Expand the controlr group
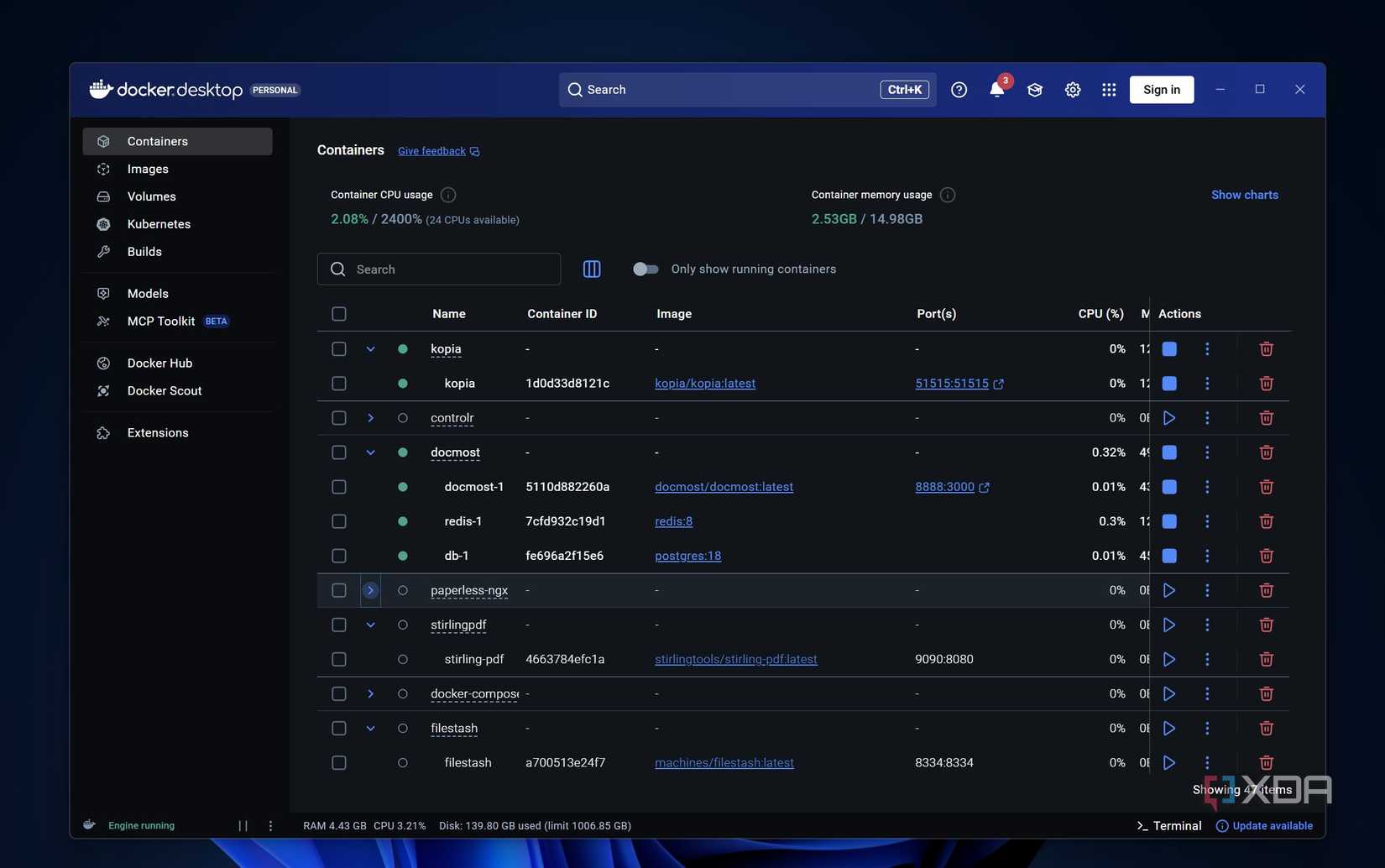Image resolution: width=1385 pixels, height=868 pixels. [x=370, y=418]
